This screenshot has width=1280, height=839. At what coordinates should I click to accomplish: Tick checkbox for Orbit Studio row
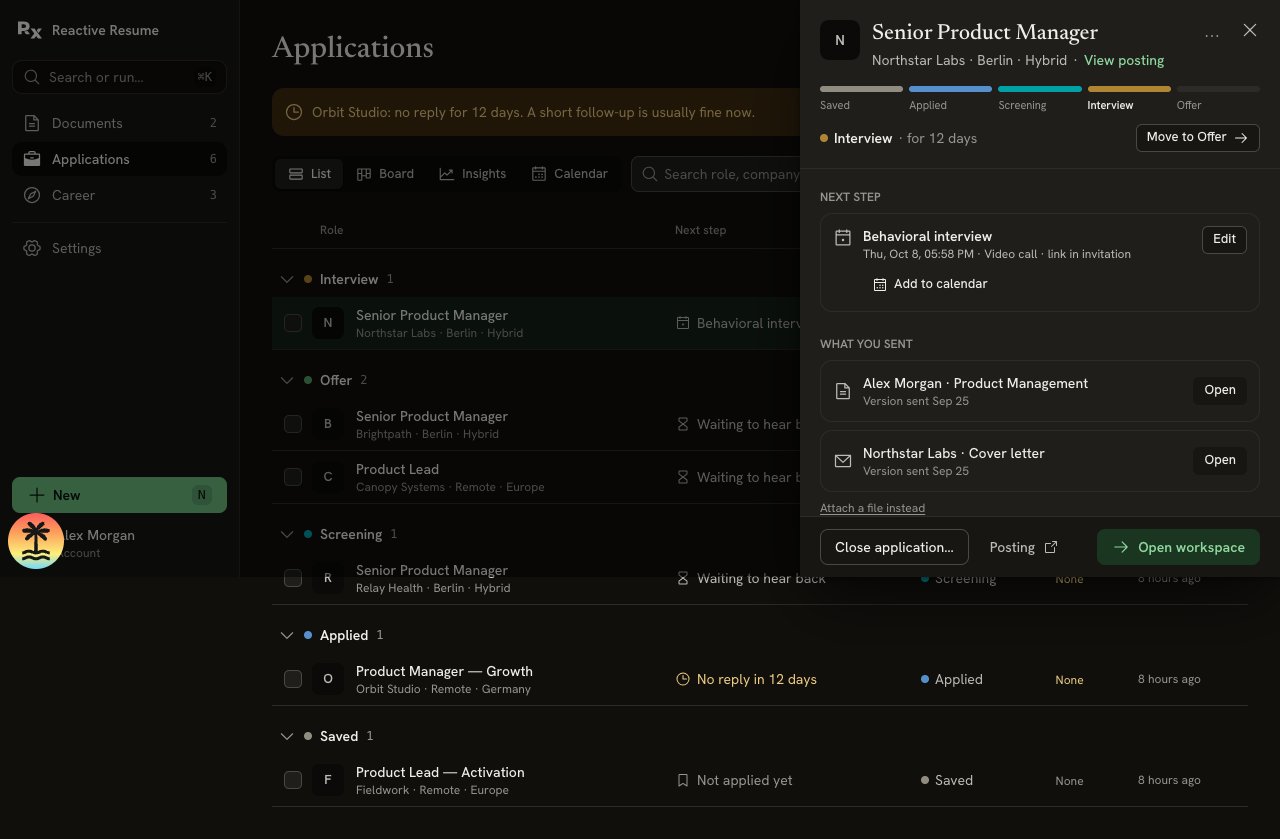tap(293, 679)
